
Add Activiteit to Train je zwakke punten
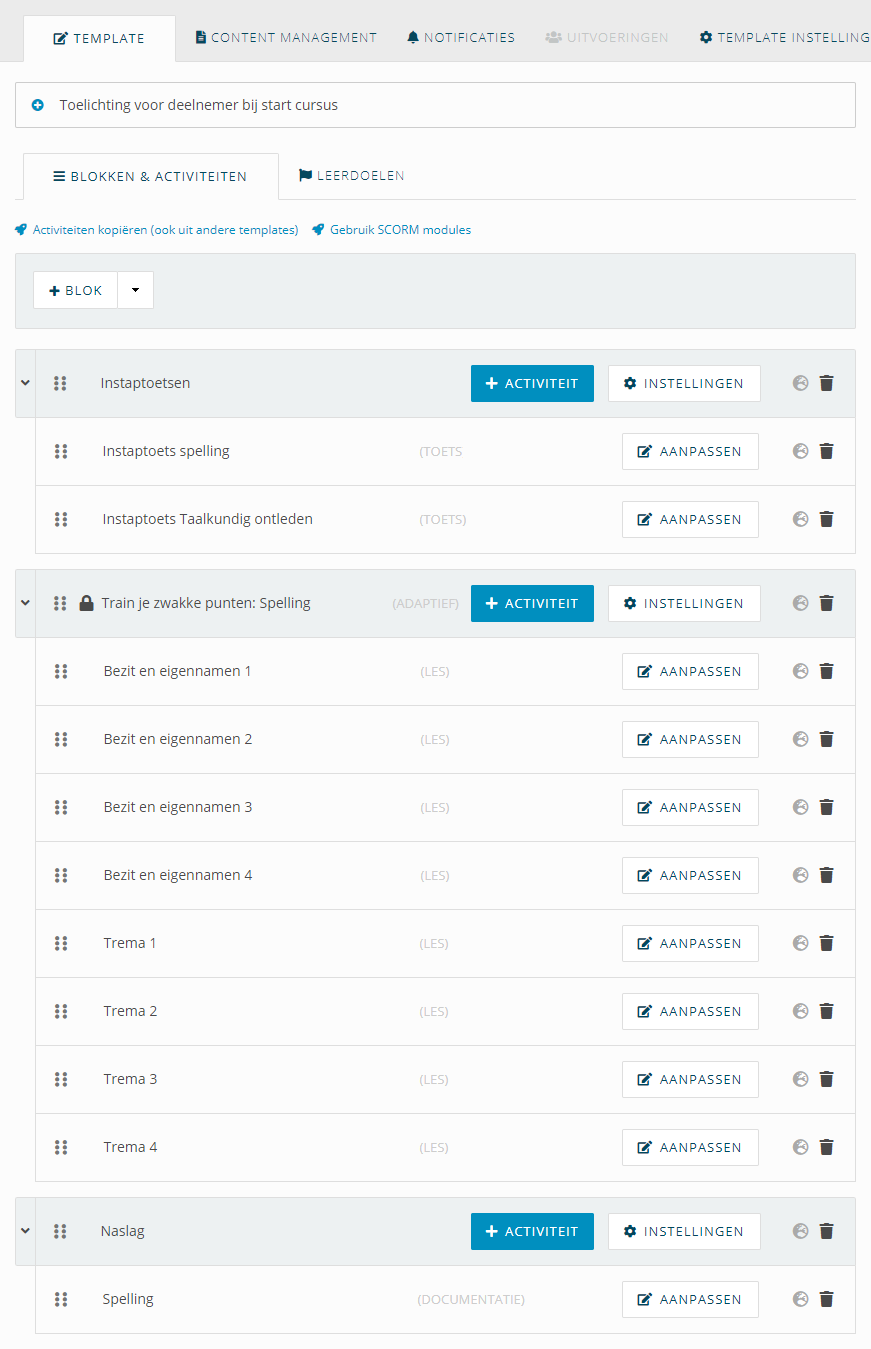click(532, 603)
